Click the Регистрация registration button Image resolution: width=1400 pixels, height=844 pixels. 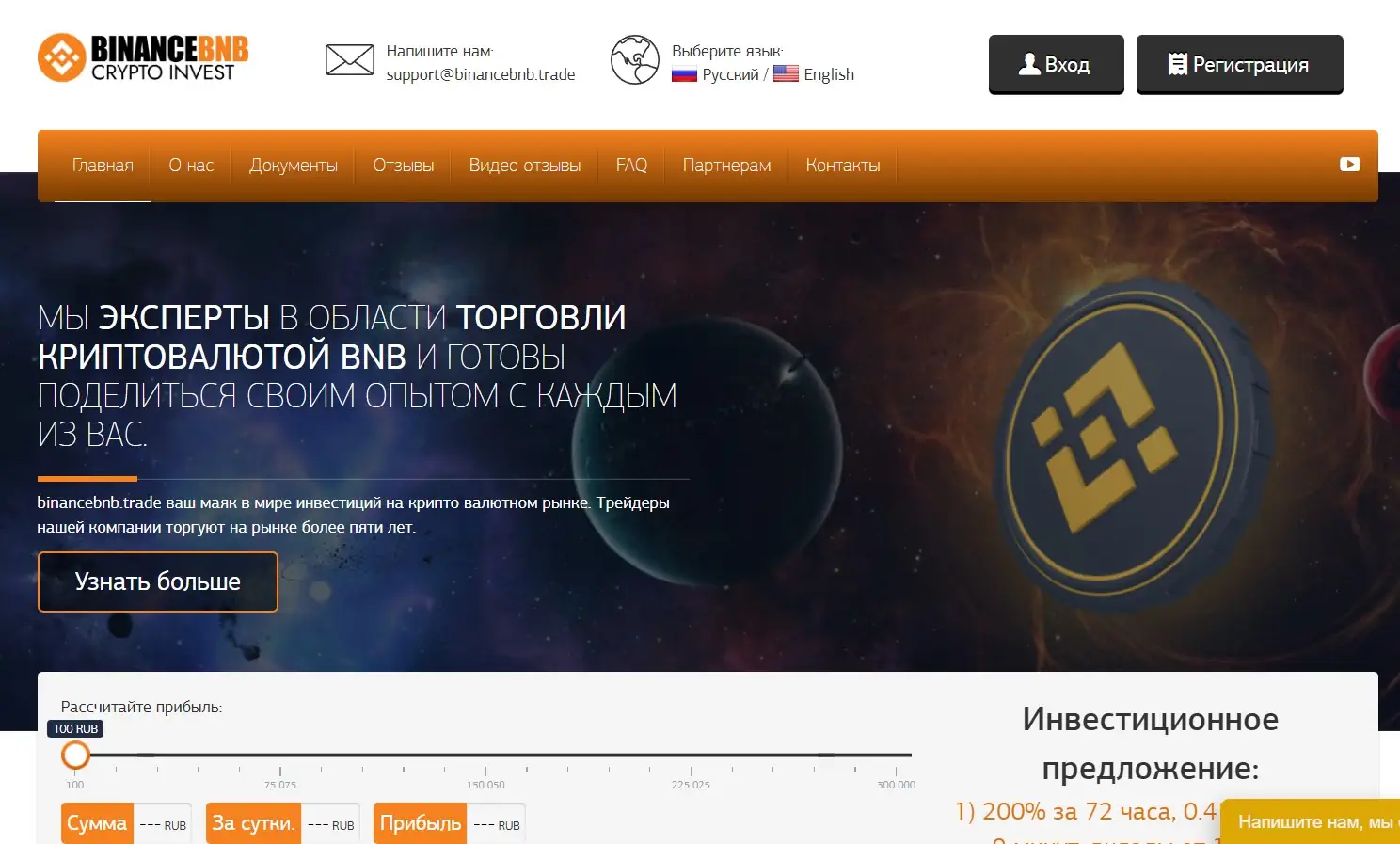[1239, 65]
